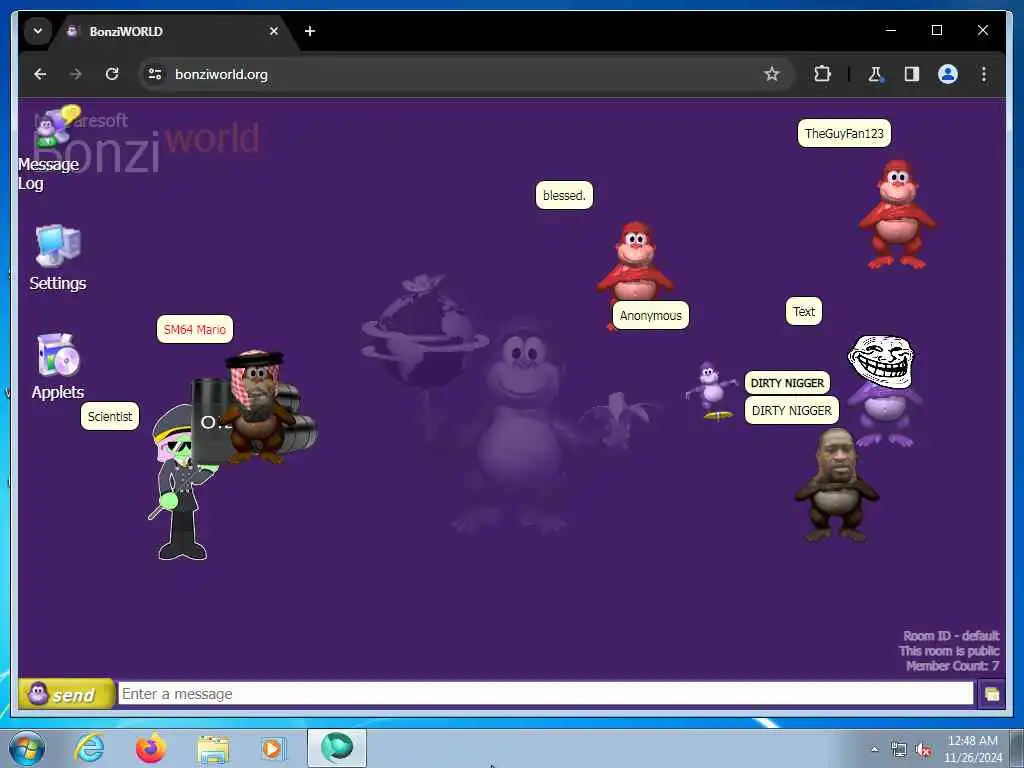Toggle the browser side panel
The height and width of the screenshot is (768, 1024).
tap(912, 74)
